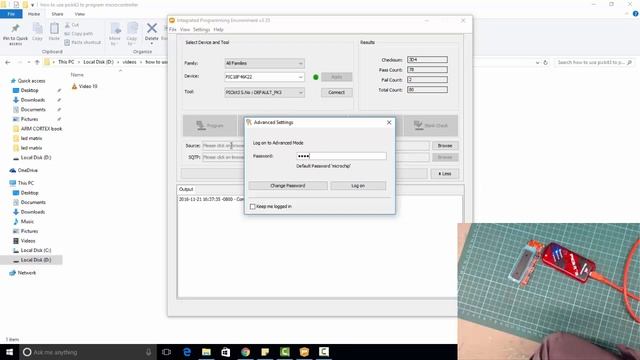Screen dimensions: 640x360
Task: Click the Blank Check button
Action: (x=431, y=125)
